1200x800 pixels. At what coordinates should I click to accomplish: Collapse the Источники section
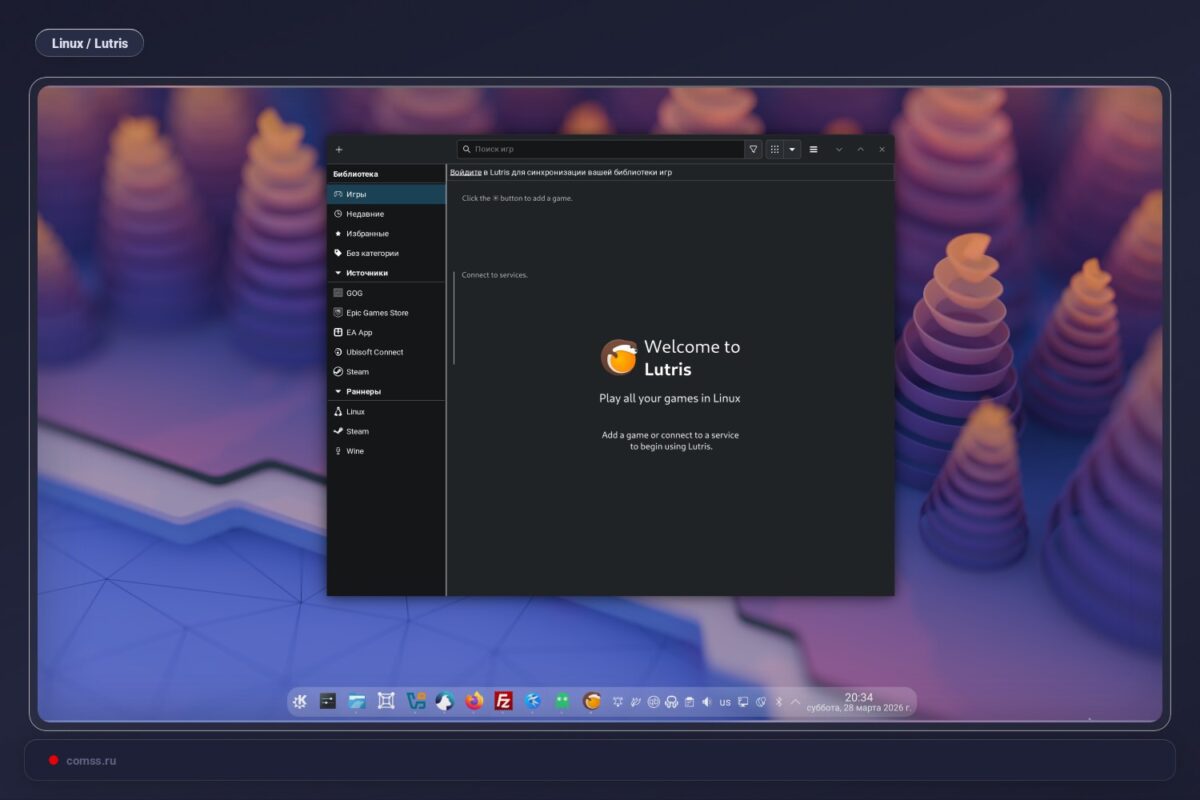[x=336, y=272]
